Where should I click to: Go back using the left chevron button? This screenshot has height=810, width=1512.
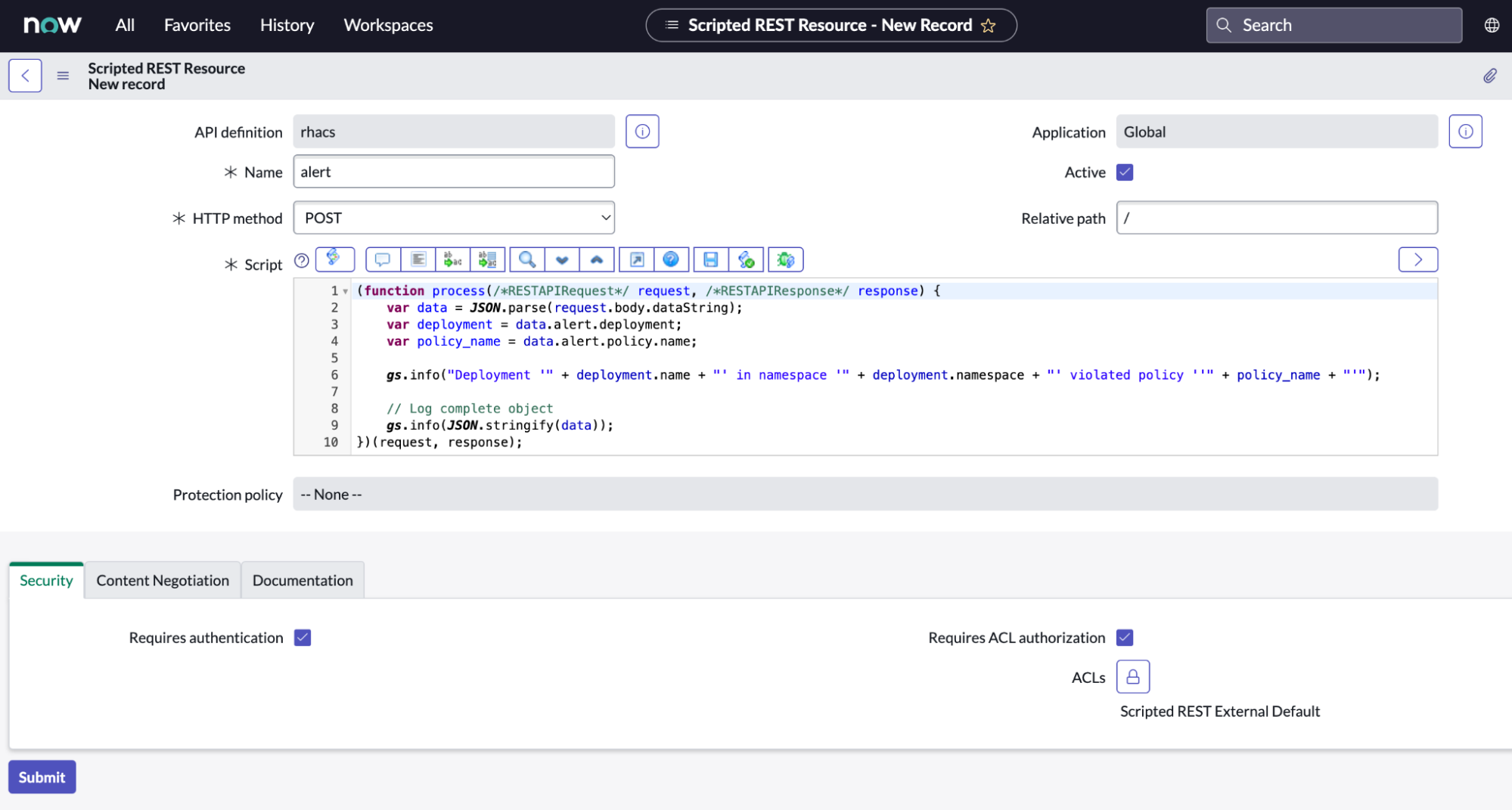pyautogui.click(x=25, y=76)
